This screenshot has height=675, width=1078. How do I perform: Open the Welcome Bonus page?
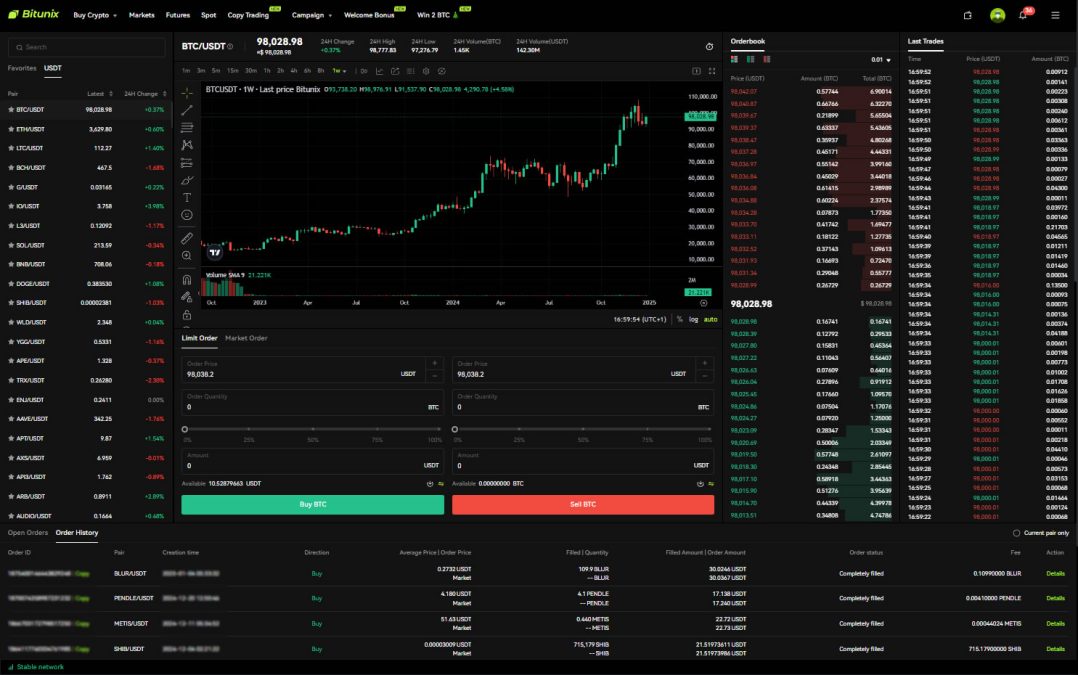pyautogui.click(x=369, y=15)
